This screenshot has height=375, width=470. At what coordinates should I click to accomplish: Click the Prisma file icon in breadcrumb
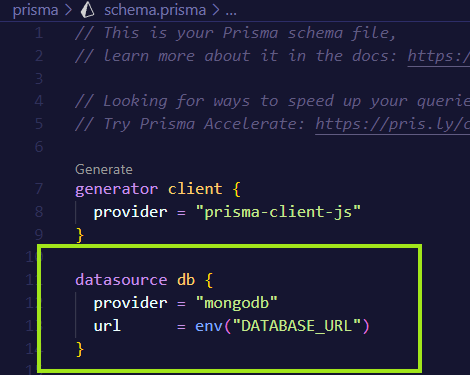tap(88, 10)
